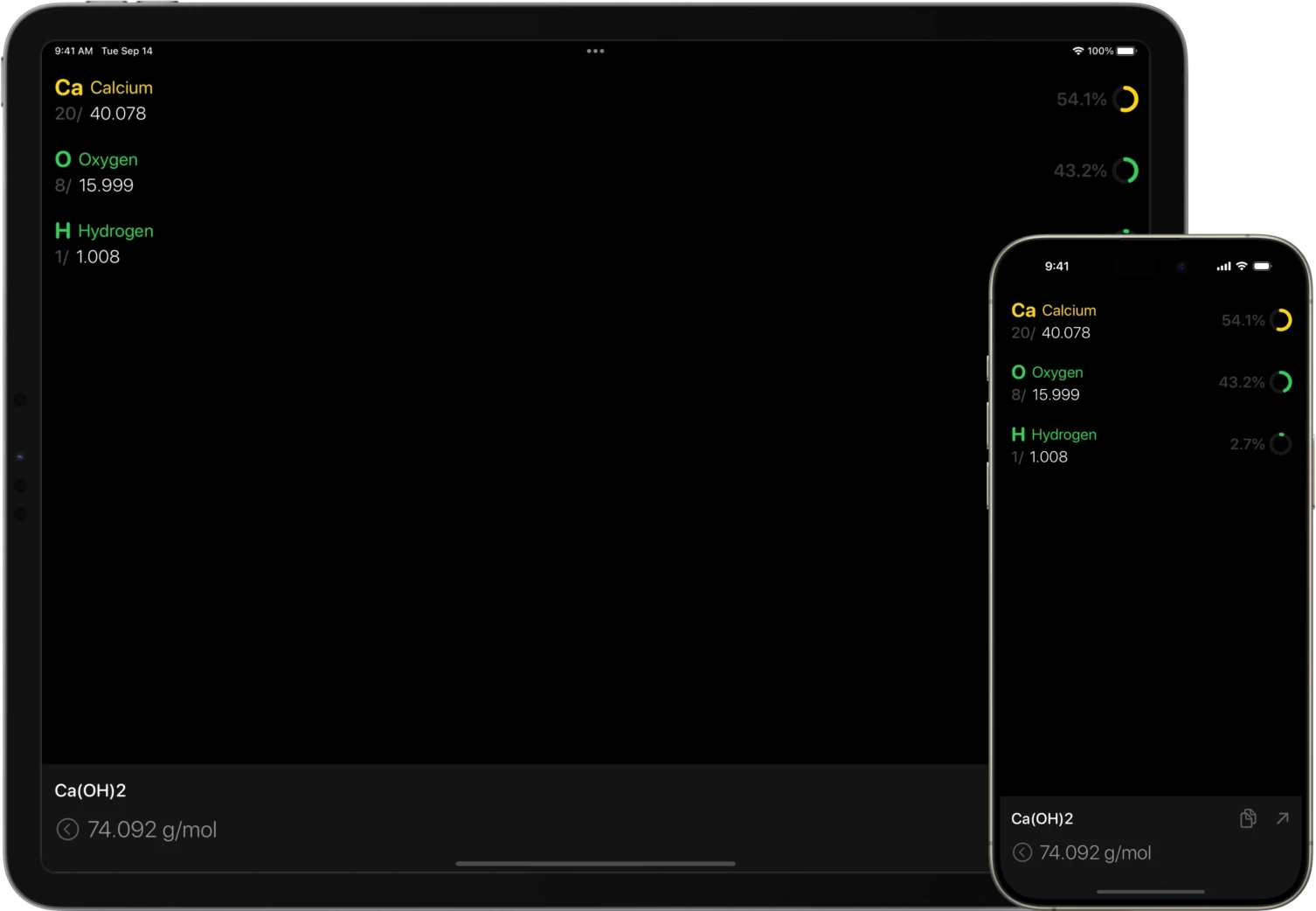The width and height of the screenshot is (1316, 911).
Task: Tap the Oxygen 43.2% ring on the iPad
Action: (1126, 170)
